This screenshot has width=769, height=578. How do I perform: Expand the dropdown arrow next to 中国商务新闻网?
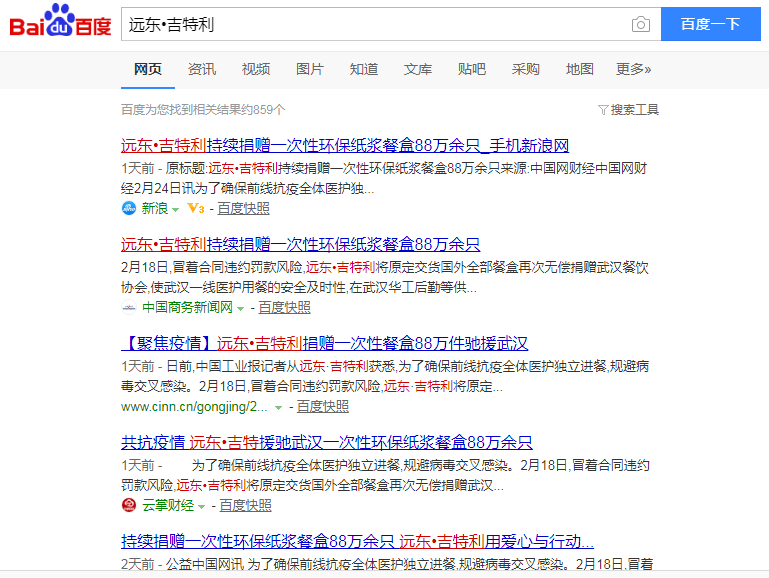(240, 309)
